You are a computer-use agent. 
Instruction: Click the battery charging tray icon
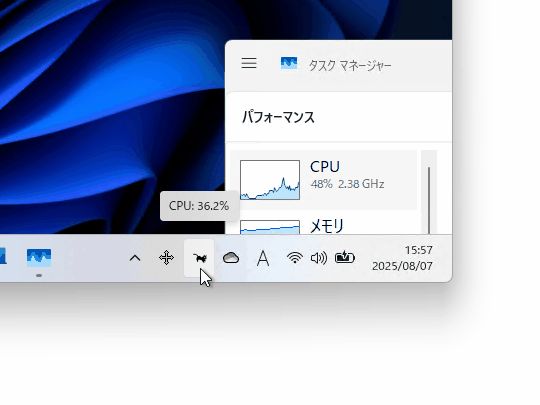[344, 258]
